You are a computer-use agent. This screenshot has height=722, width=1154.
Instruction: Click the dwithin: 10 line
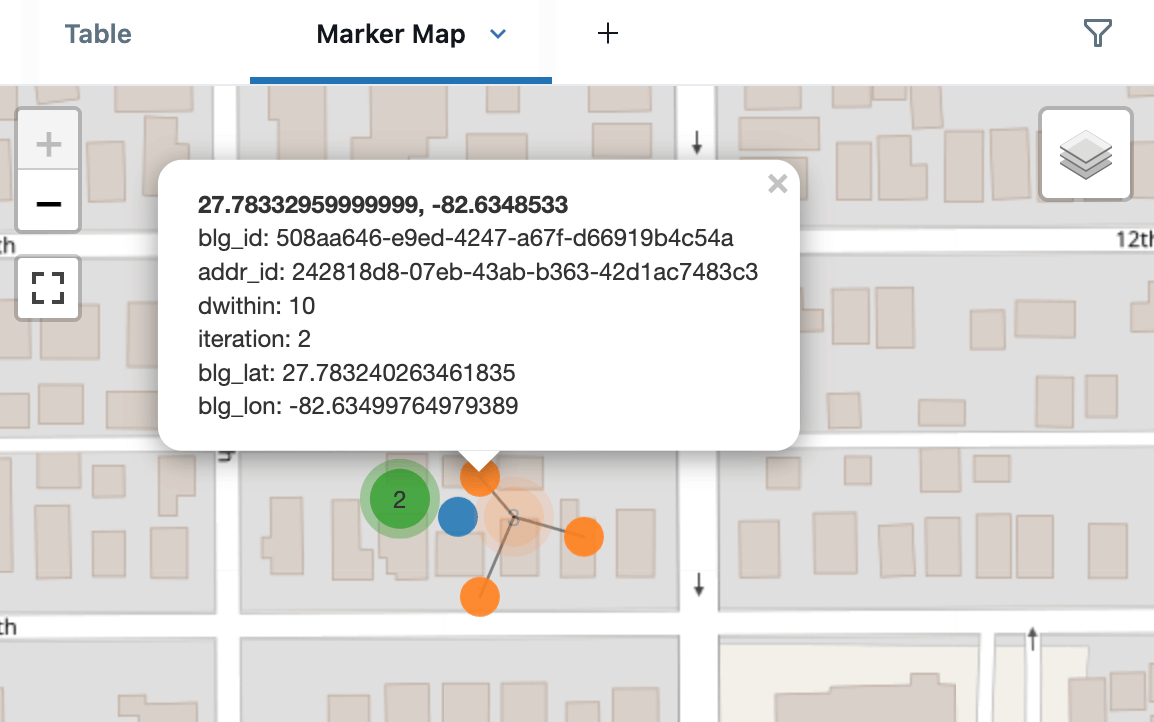(x=256, y=305)
